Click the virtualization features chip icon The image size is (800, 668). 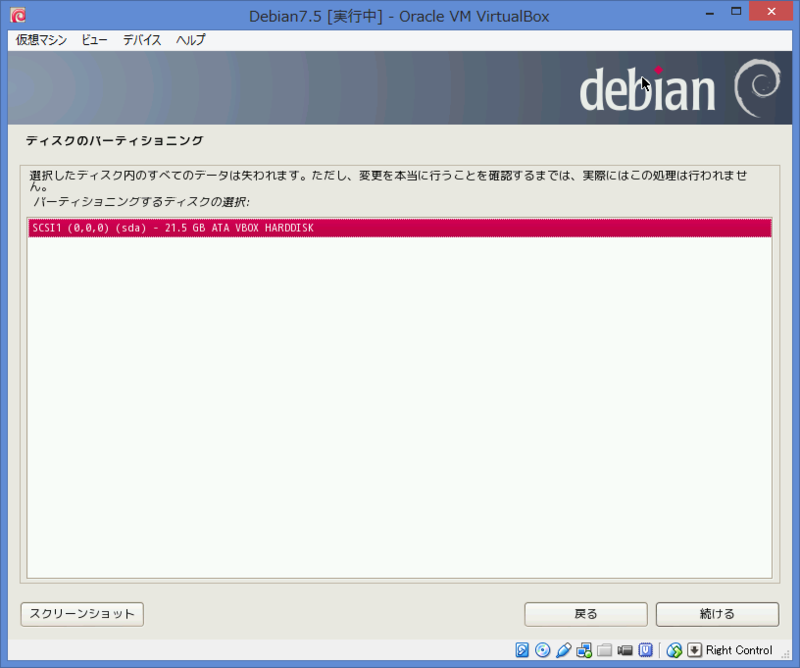coord(647,650)
